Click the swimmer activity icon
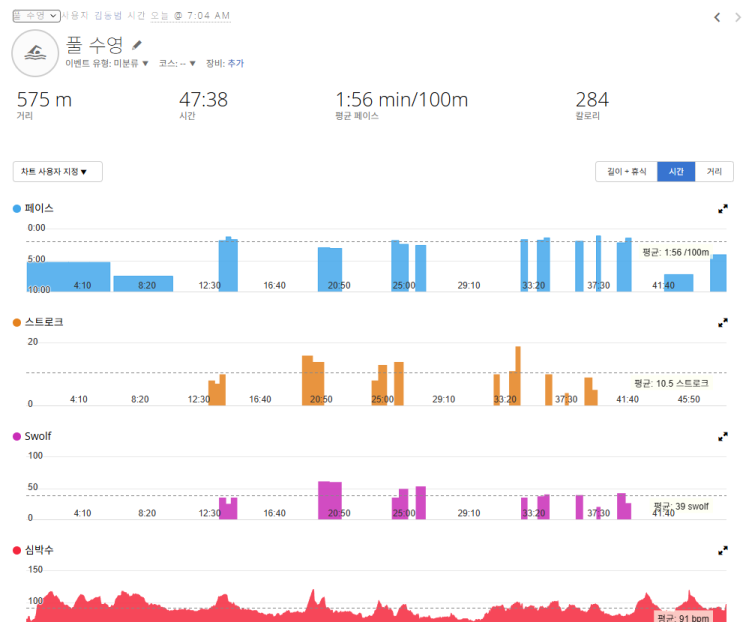Viewport: 743px width, 622px height. tap(35, 53)
